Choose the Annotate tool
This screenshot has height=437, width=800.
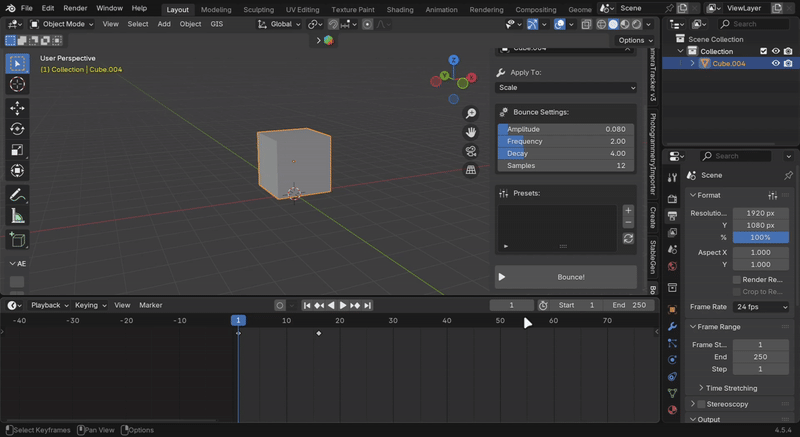(x=17, y=194)
